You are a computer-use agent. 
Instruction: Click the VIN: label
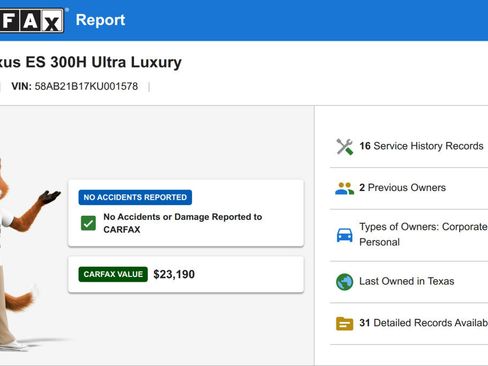click(21, 86)
